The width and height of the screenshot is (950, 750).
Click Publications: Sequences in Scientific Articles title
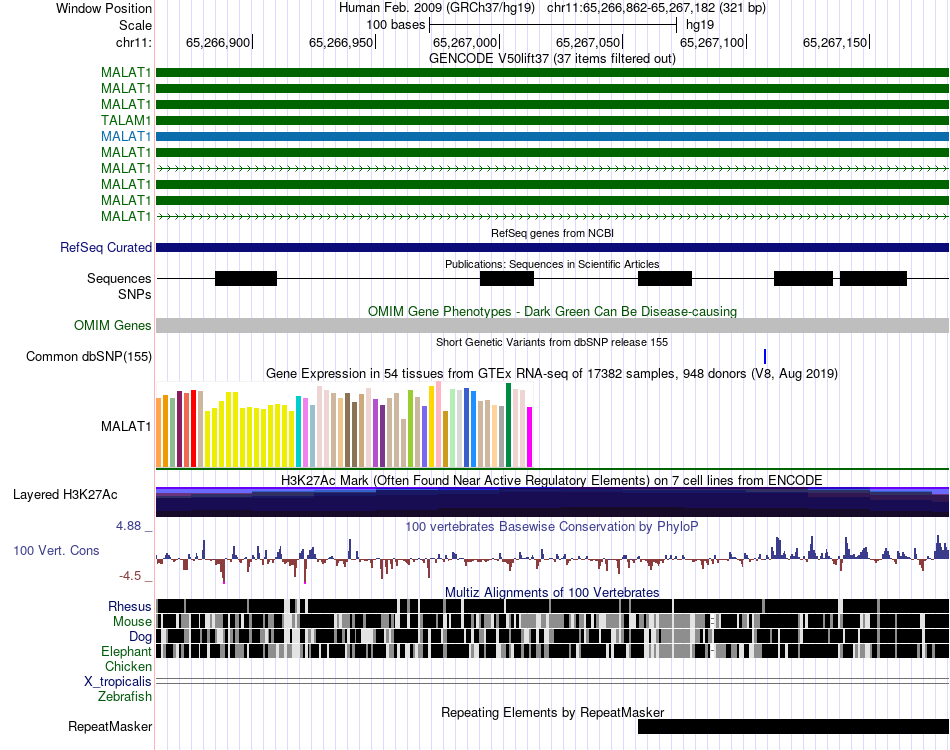point(552,264)
